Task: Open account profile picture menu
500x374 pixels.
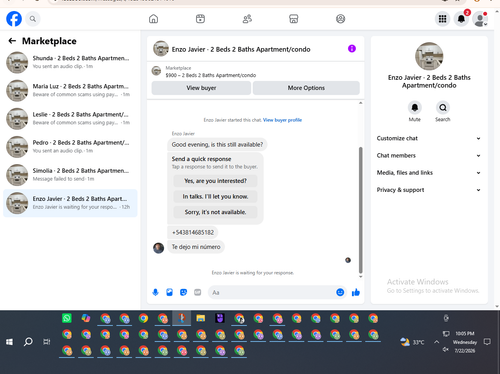Action: point(480,19)
